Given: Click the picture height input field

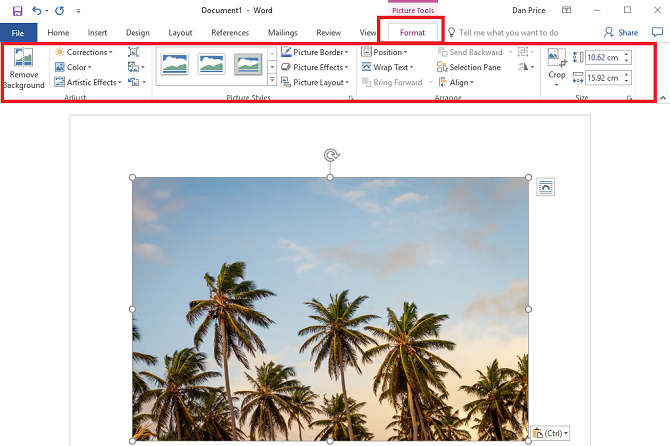Looking at the screenshot, I should [603, 57].
